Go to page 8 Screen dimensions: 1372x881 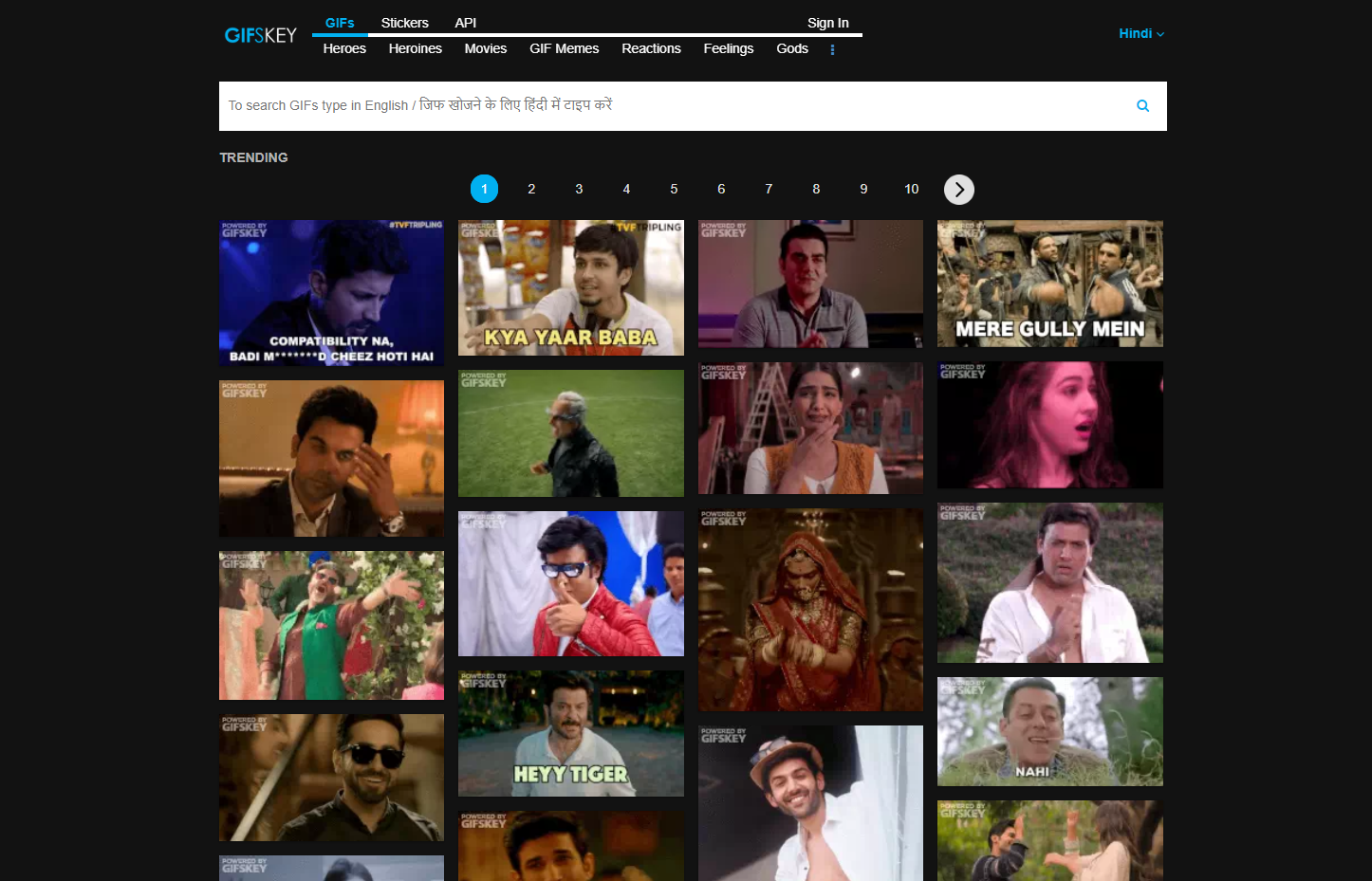(x=816, y=189)
